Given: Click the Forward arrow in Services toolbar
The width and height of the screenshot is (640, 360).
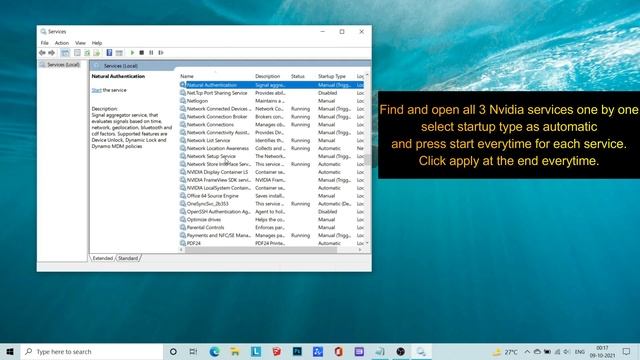Looking at the screenshot, I should (51, 53).
